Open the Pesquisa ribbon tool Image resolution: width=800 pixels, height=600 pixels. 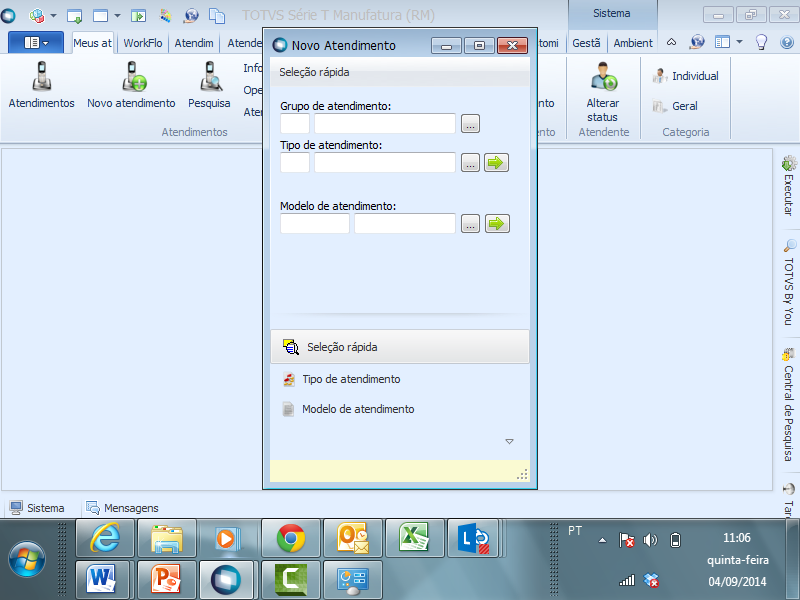pyautogui.click(x=209, y=85)
